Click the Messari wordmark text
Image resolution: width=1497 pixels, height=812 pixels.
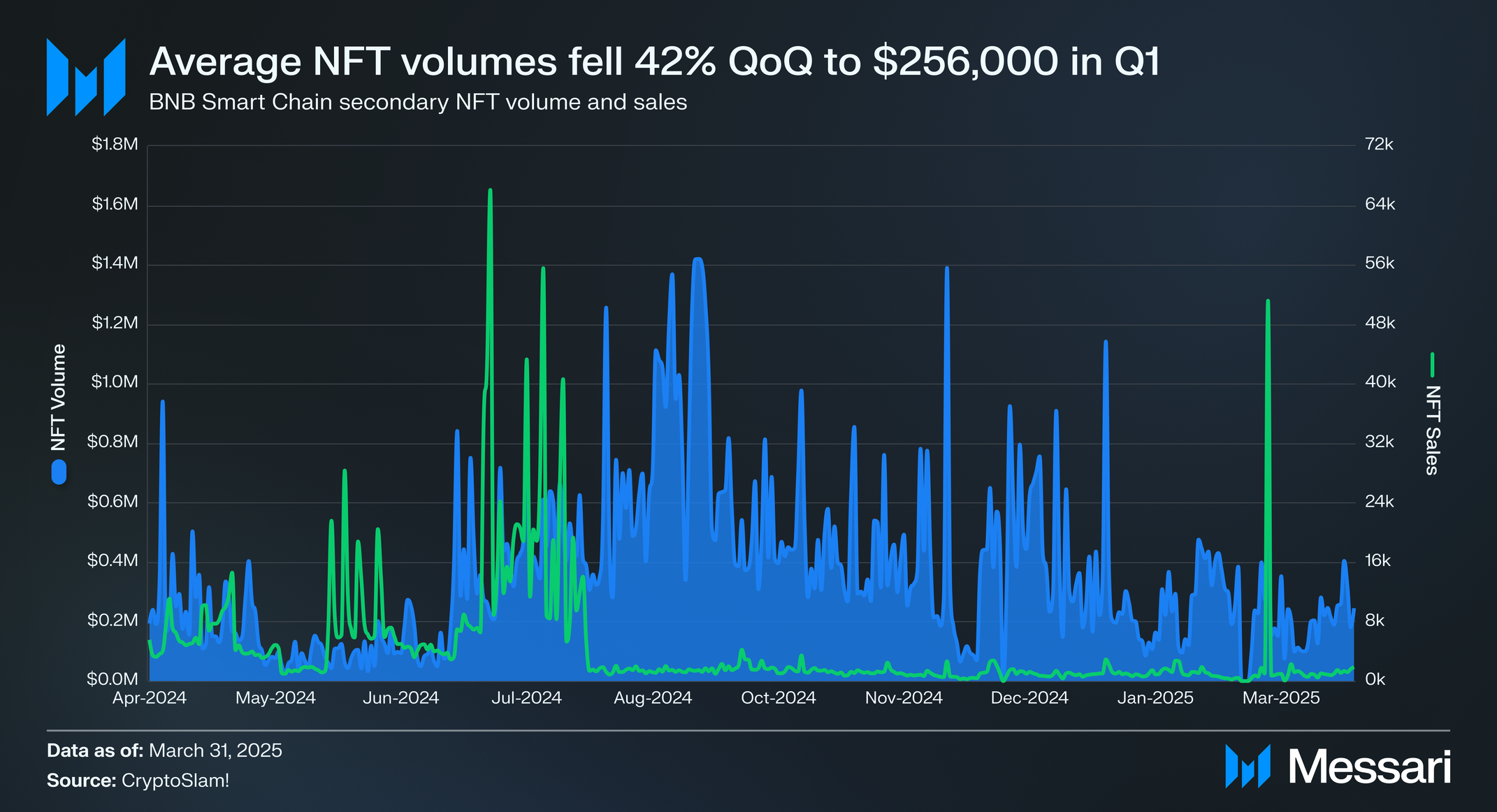click(x=1370, y=767)
